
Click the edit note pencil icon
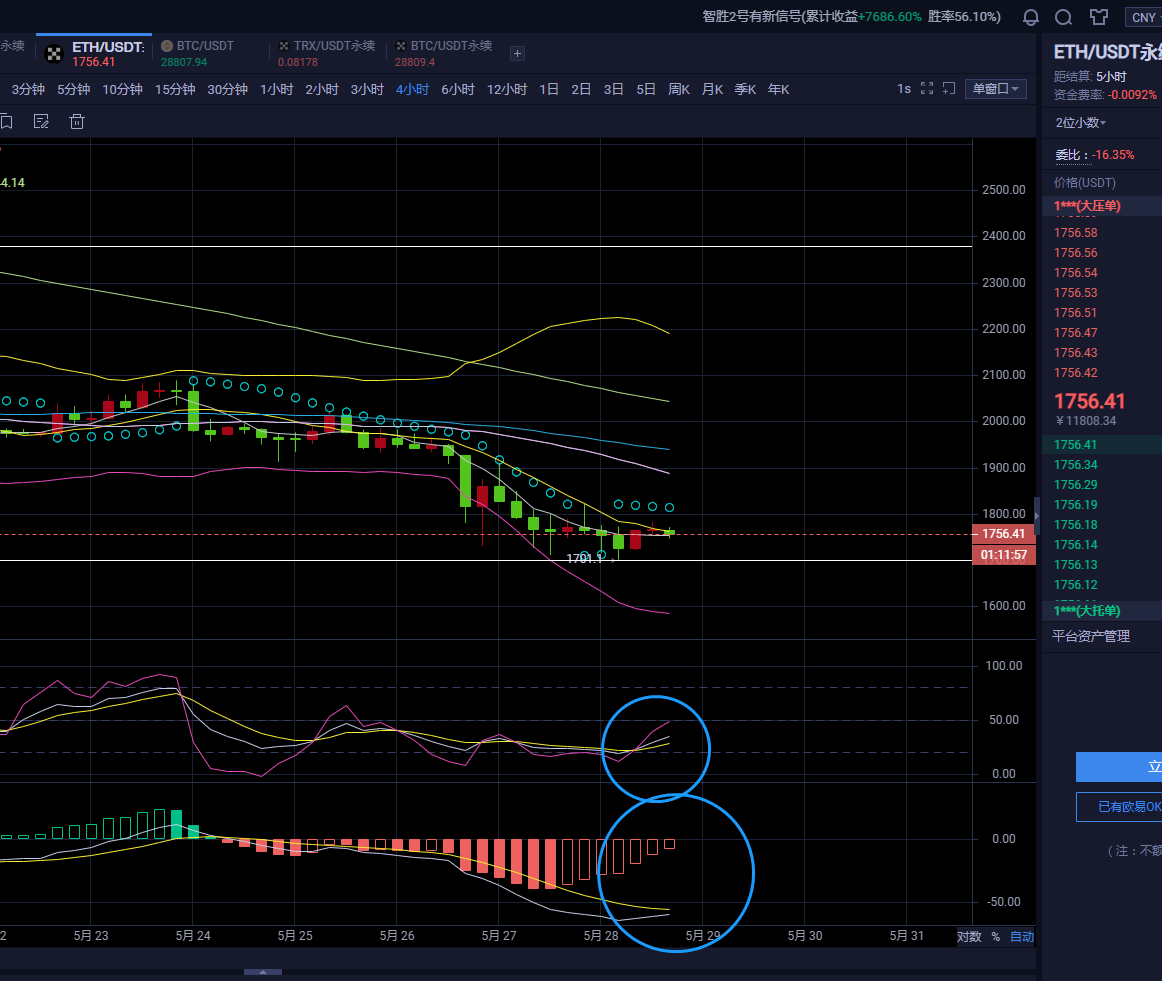[x=41, y=122]
